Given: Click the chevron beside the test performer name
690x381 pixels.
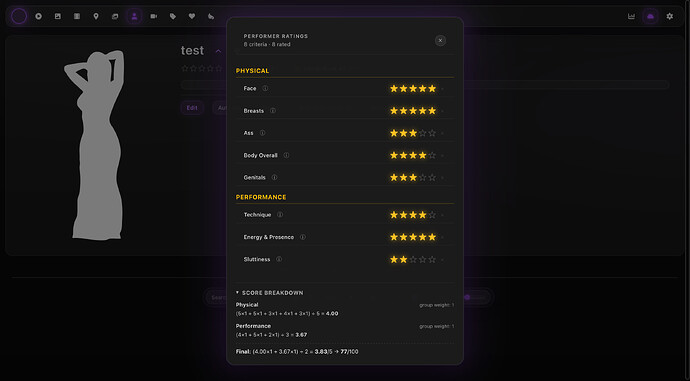Looking at the screenshot, I should coord(218,51).
